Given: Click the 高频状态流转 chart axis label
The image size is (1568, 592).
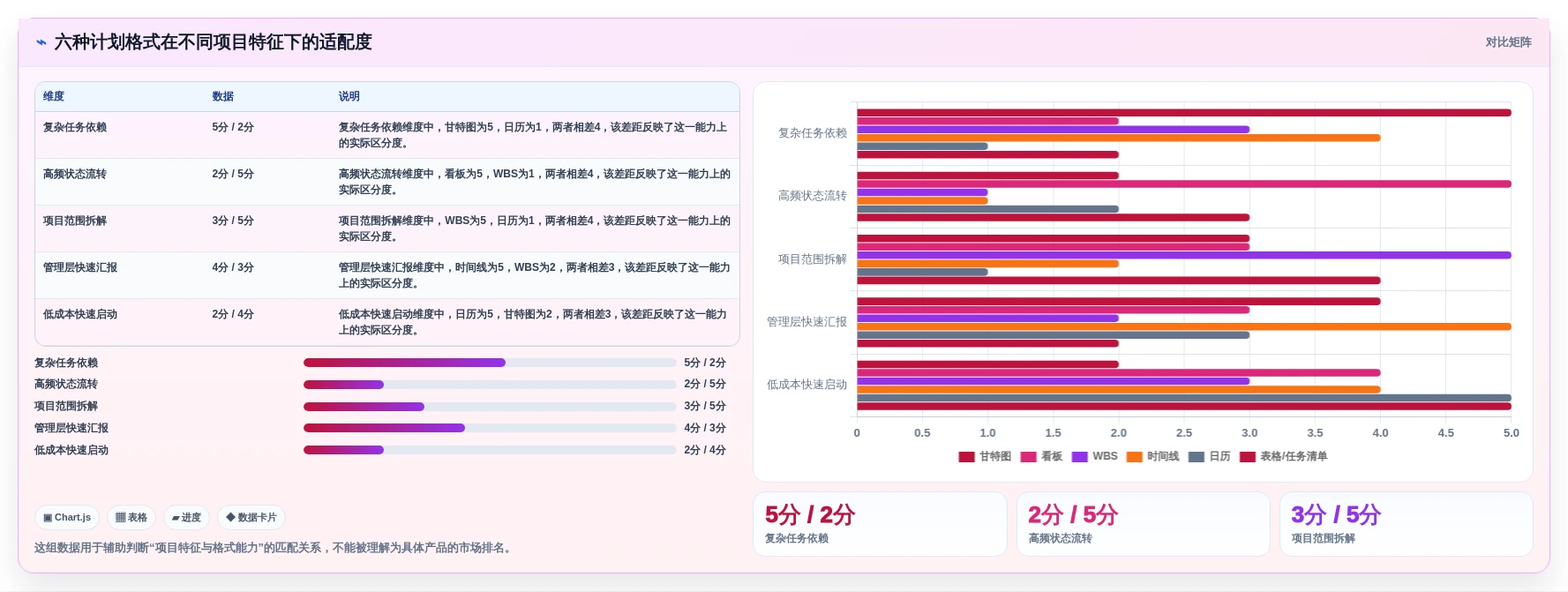Looking at the screenshot, I should 812,196.
